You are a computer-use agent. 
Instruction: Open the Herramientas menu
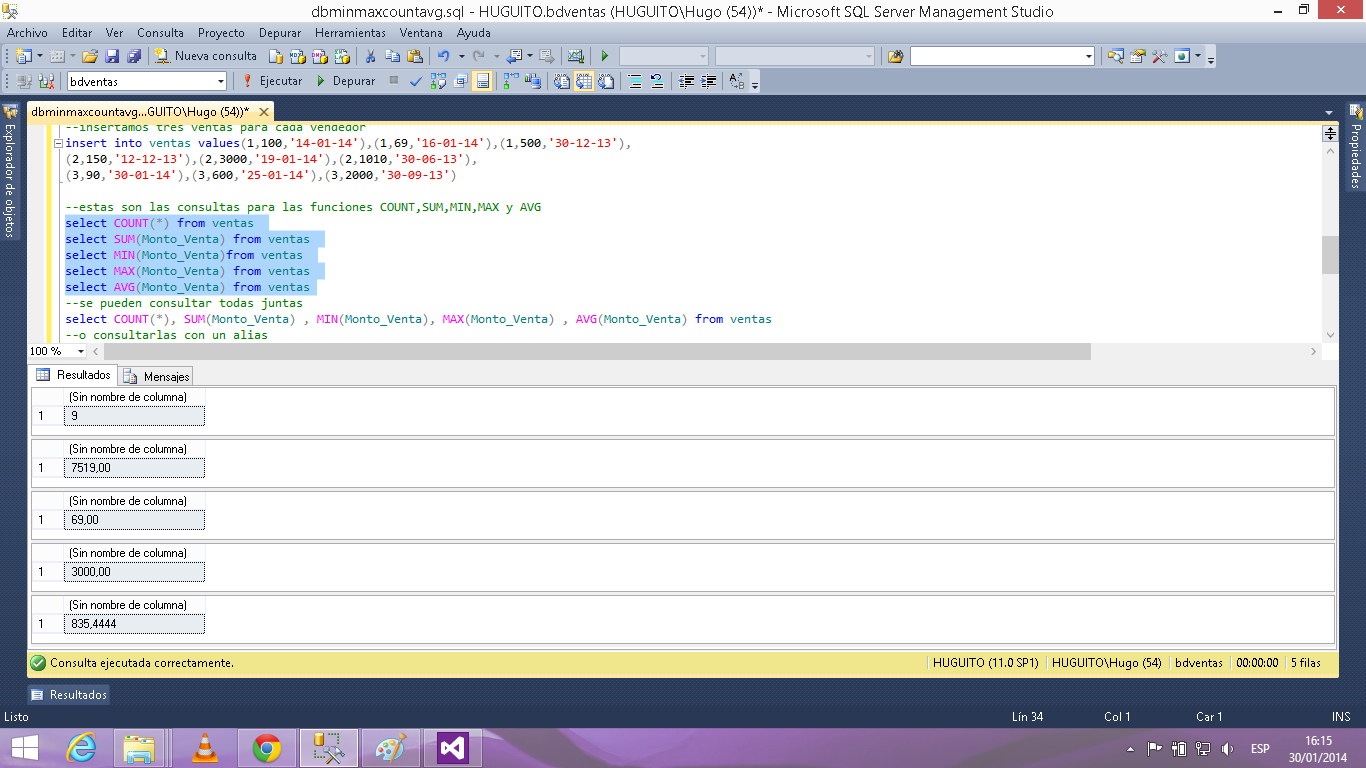(350, 33)
